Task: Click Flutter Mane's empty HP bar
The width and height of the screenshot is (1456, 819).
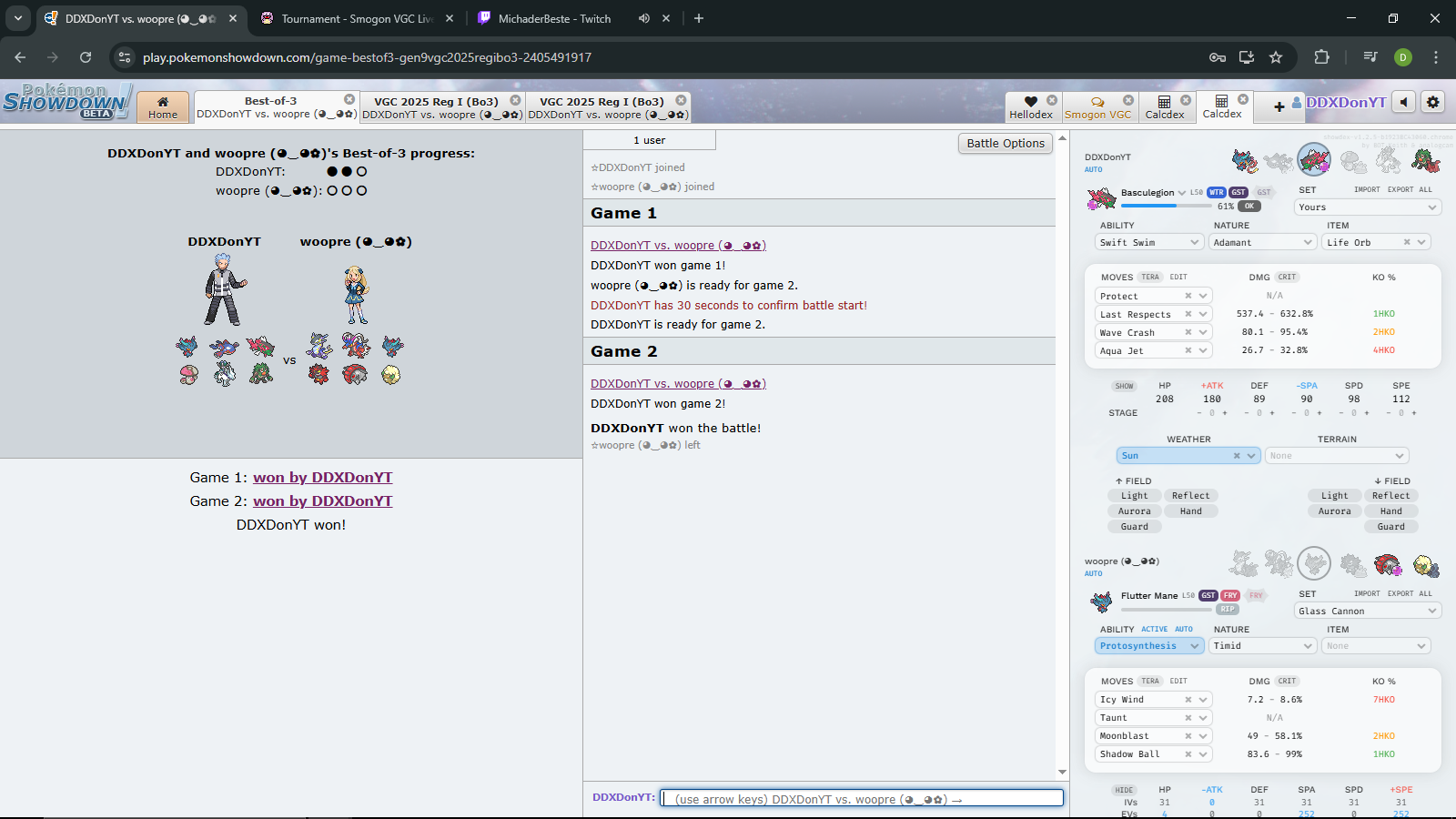Action: tap(1165, 609)
